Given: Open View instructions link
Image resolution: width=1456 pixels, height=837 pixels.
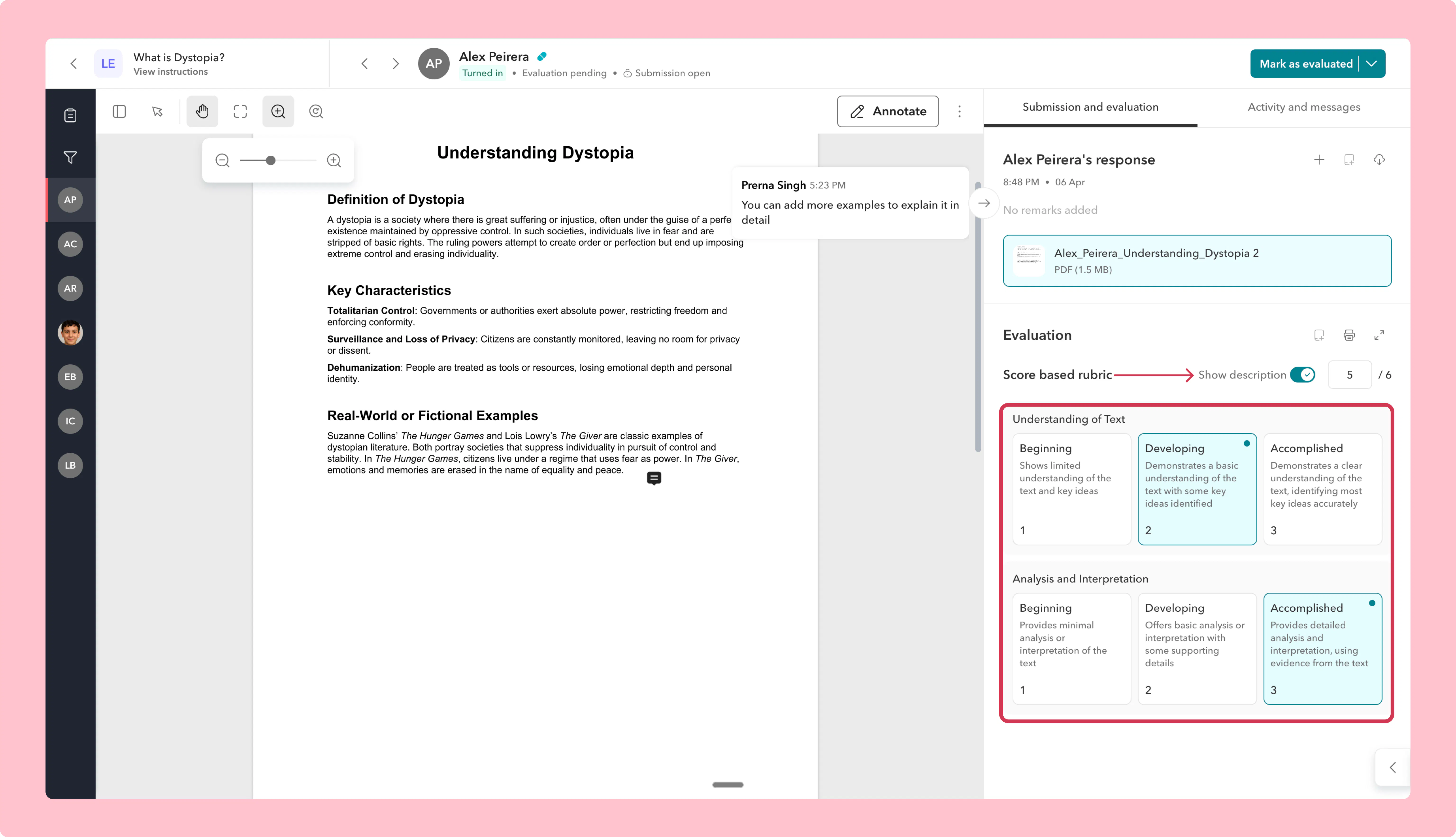Looking at the screenshot, I should (171, 72).
